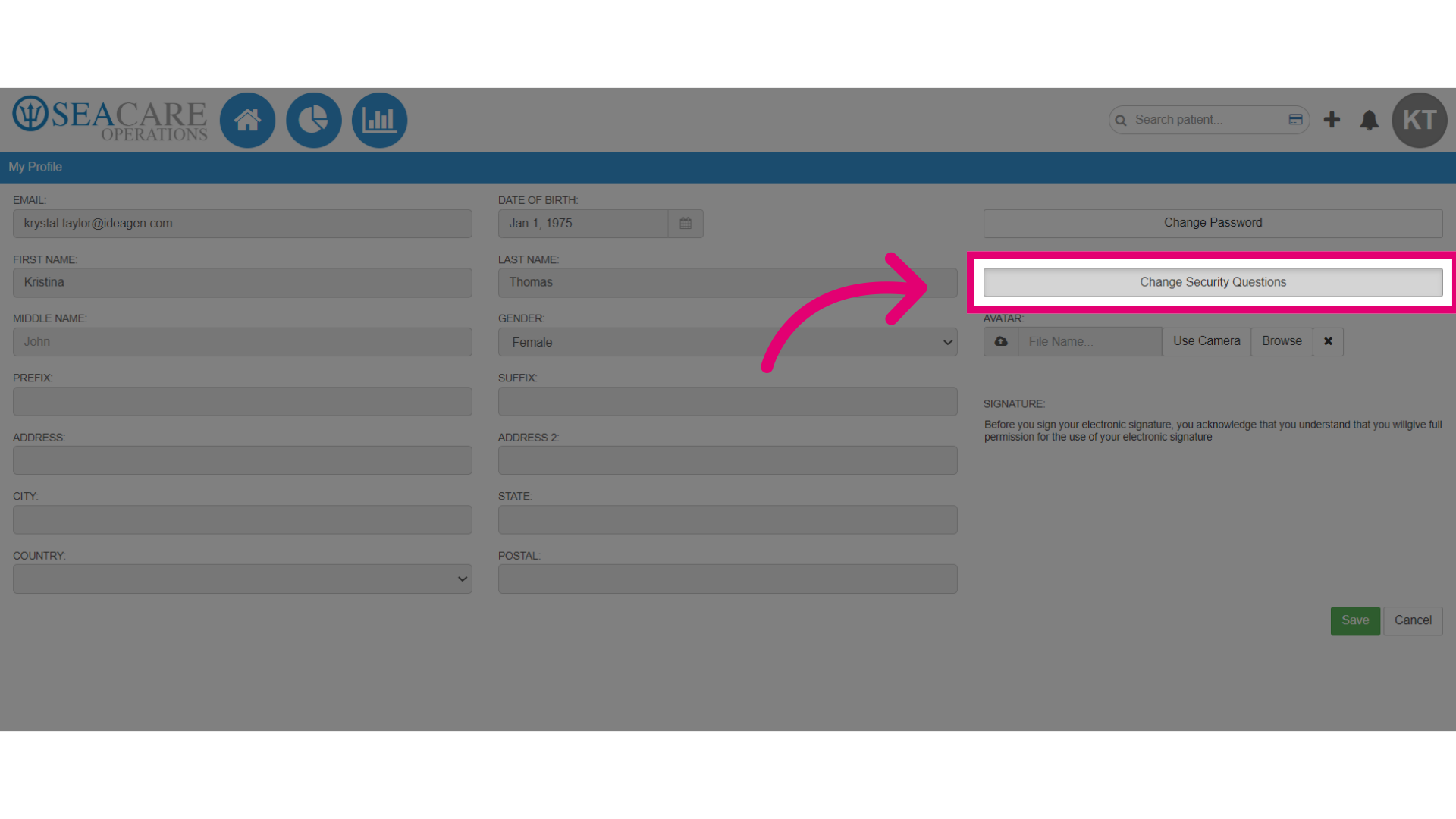1456x819 pixels.
Task: Save the profile changes
Action: pos(1355,621)
